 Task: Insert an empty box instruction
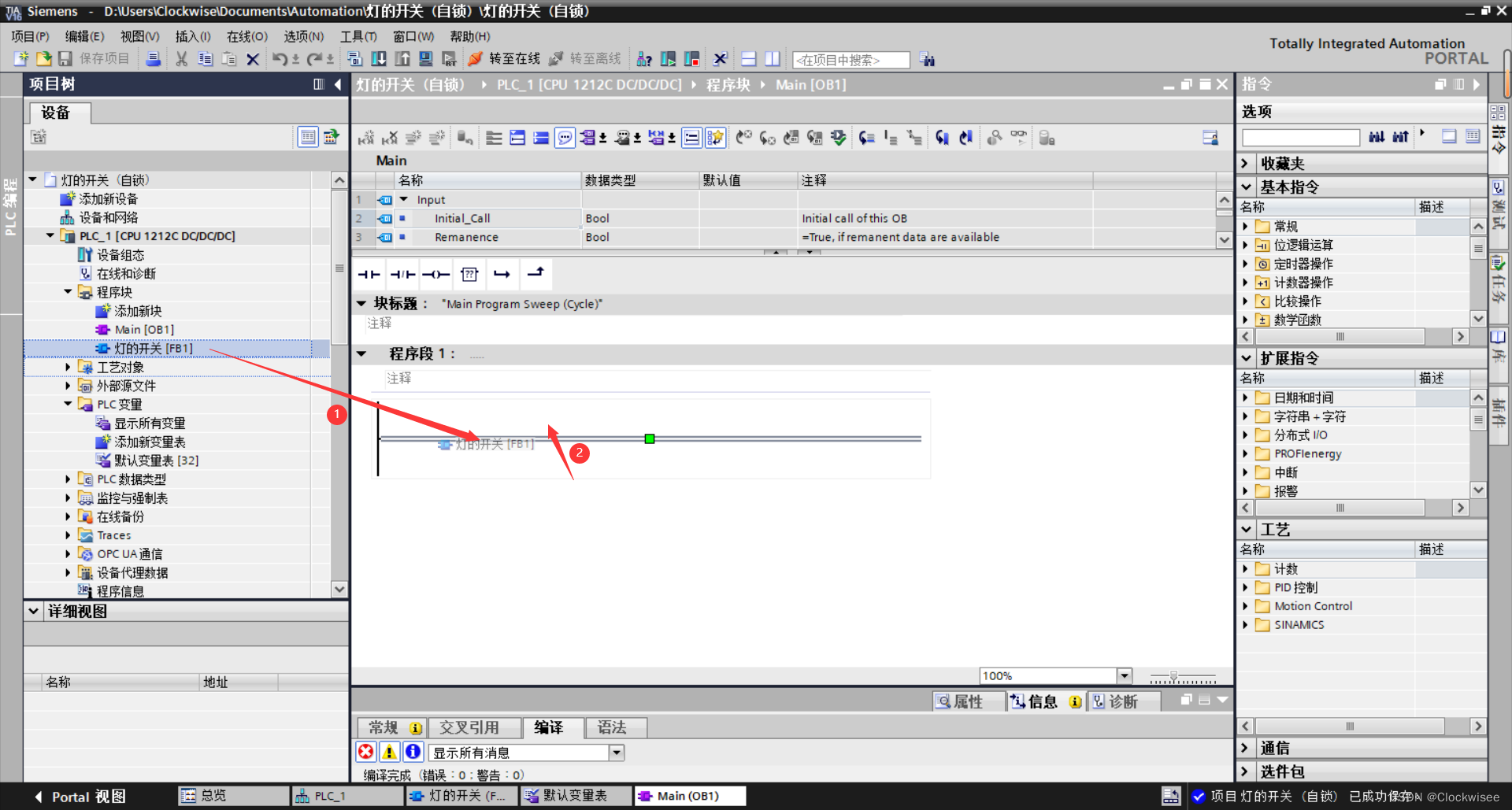tap(469, 274)
